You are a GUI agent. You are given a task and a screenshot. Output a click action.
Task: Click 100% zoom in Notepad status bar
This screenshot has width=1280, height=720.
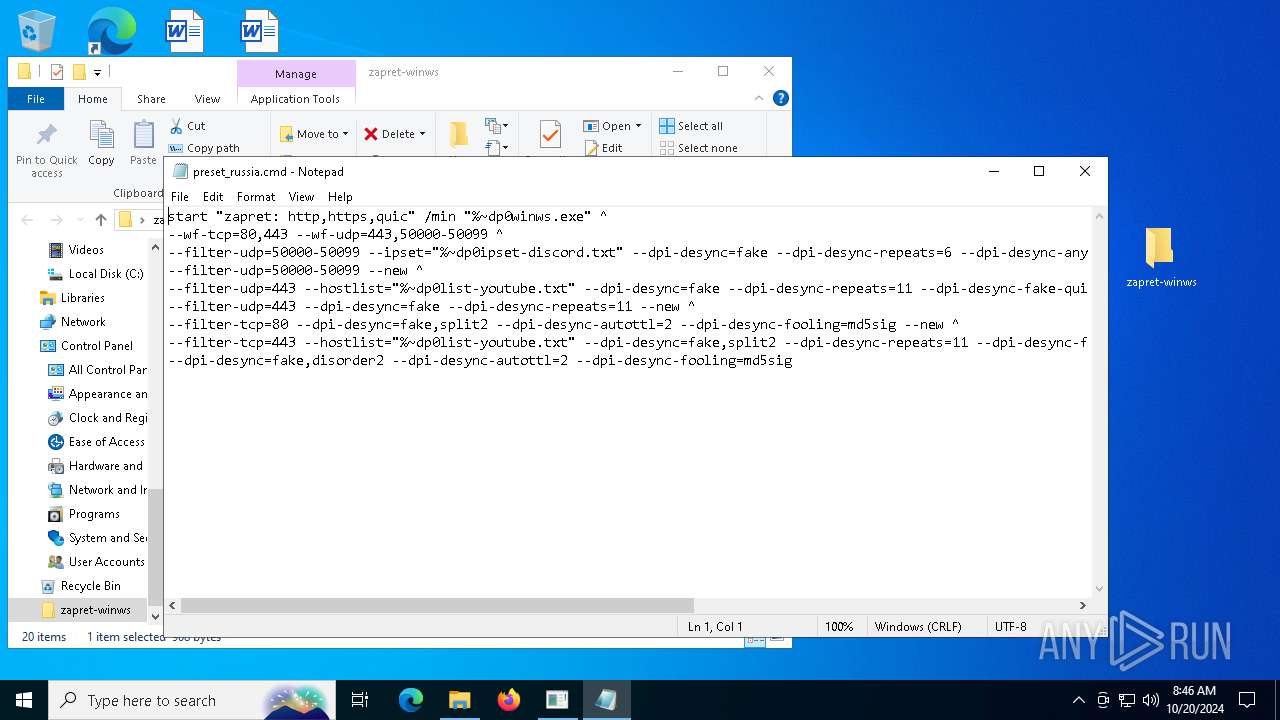pos(838,627)
